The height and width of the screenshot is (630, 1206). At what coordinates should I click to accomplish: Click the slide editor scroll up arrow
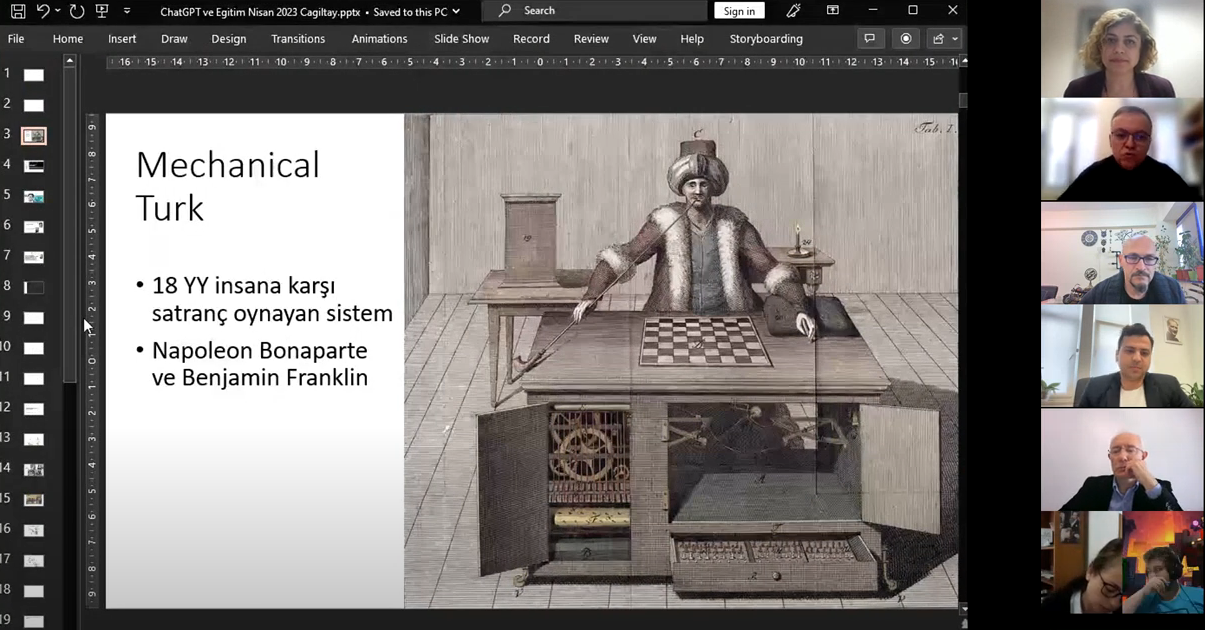pyautogui.click(x=963, y=62)
